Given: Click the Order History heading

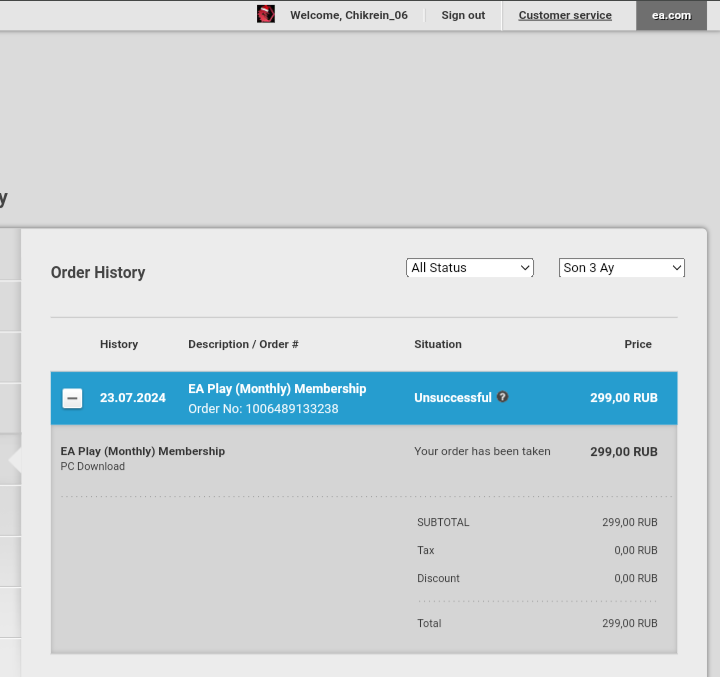Looking at the screenshot, I should click(98, 273).
